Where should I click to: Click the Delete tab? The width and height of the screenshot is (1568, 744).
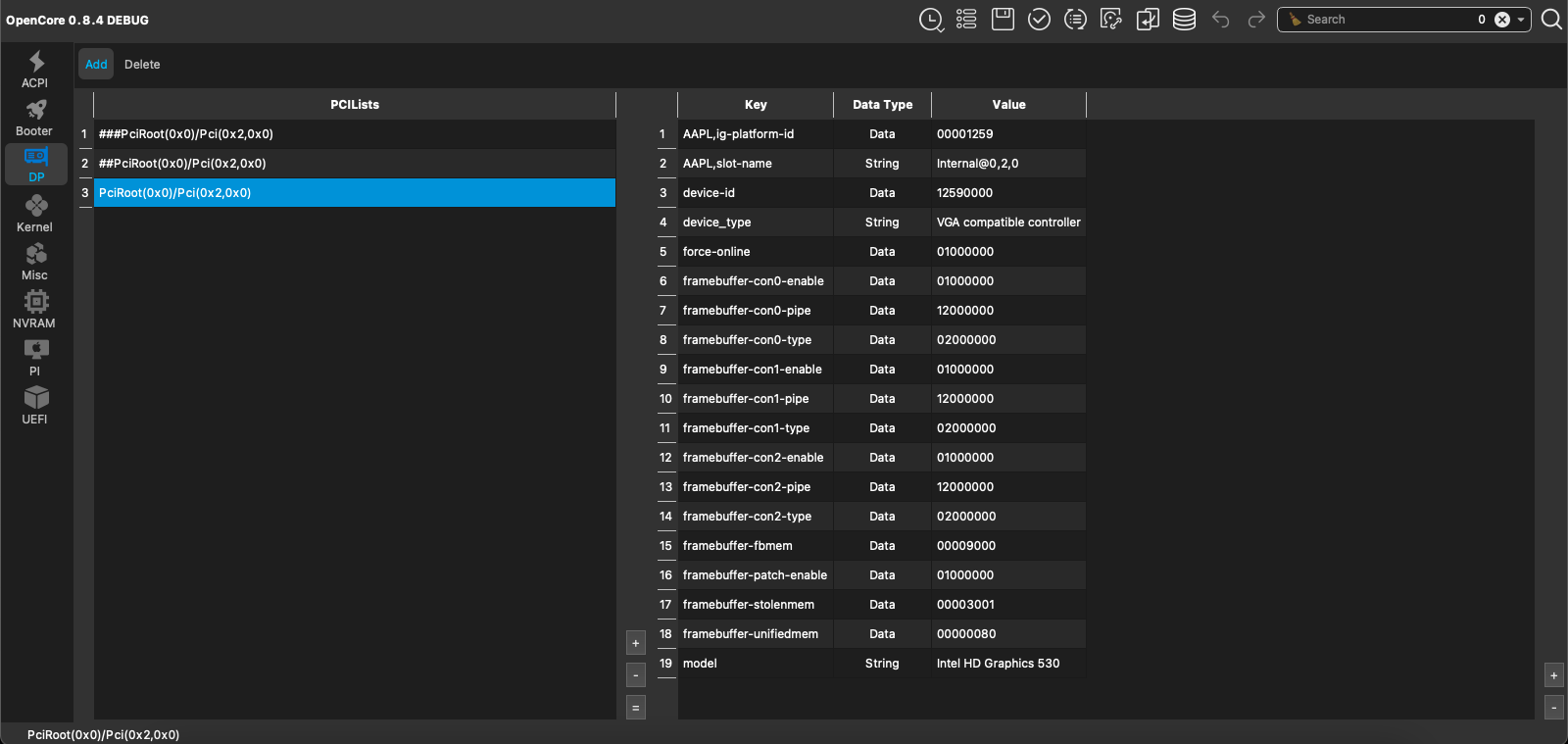tap(142, 65)
